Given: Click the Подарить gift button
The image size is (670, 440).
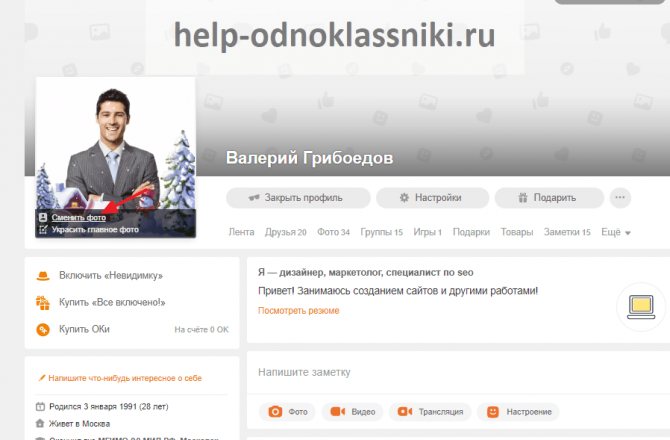Looking at the screenshot, I should point(550,198).
